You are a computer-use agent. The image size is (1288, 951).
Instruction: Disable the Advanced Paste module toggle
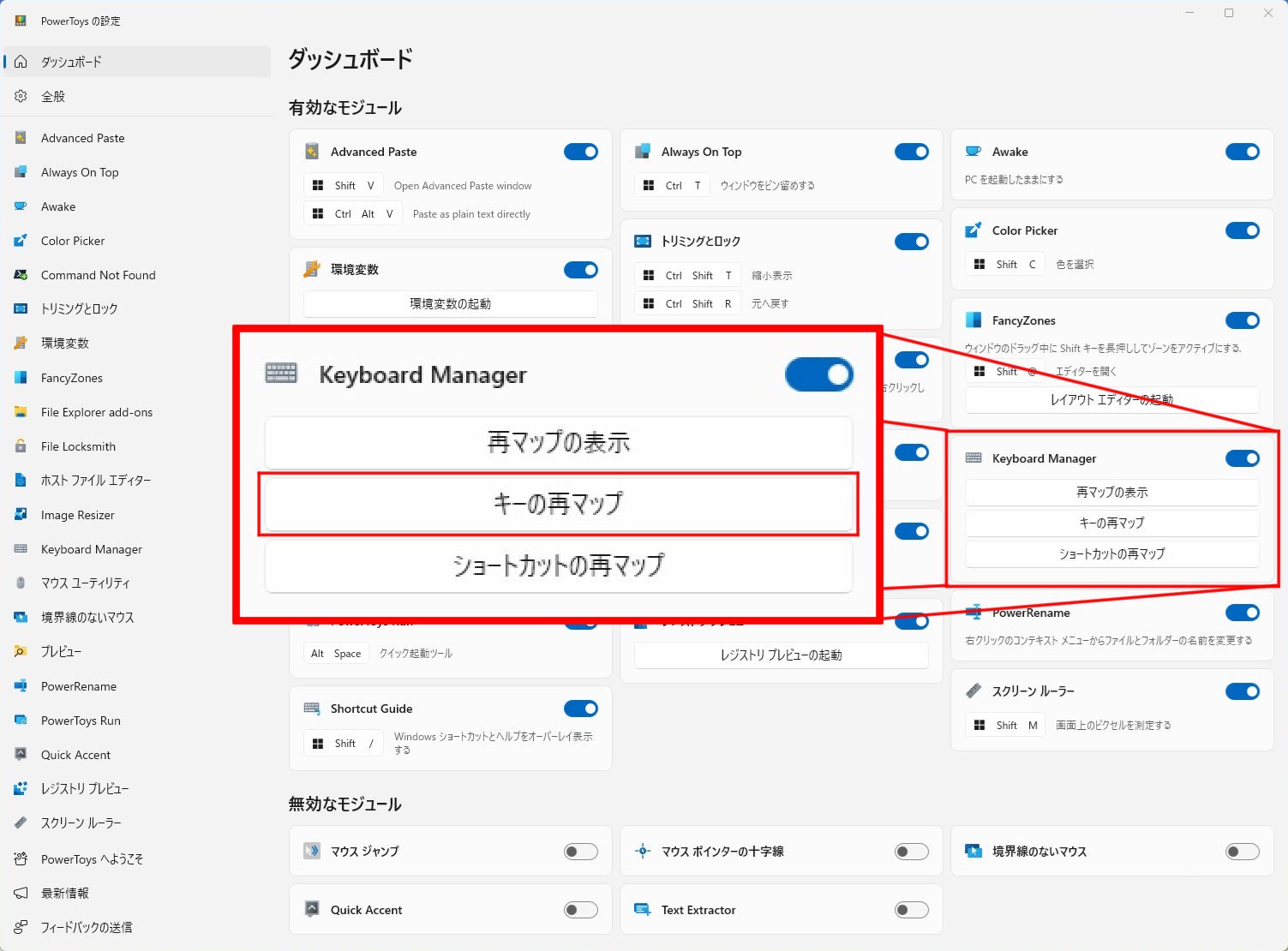(580, 152)
